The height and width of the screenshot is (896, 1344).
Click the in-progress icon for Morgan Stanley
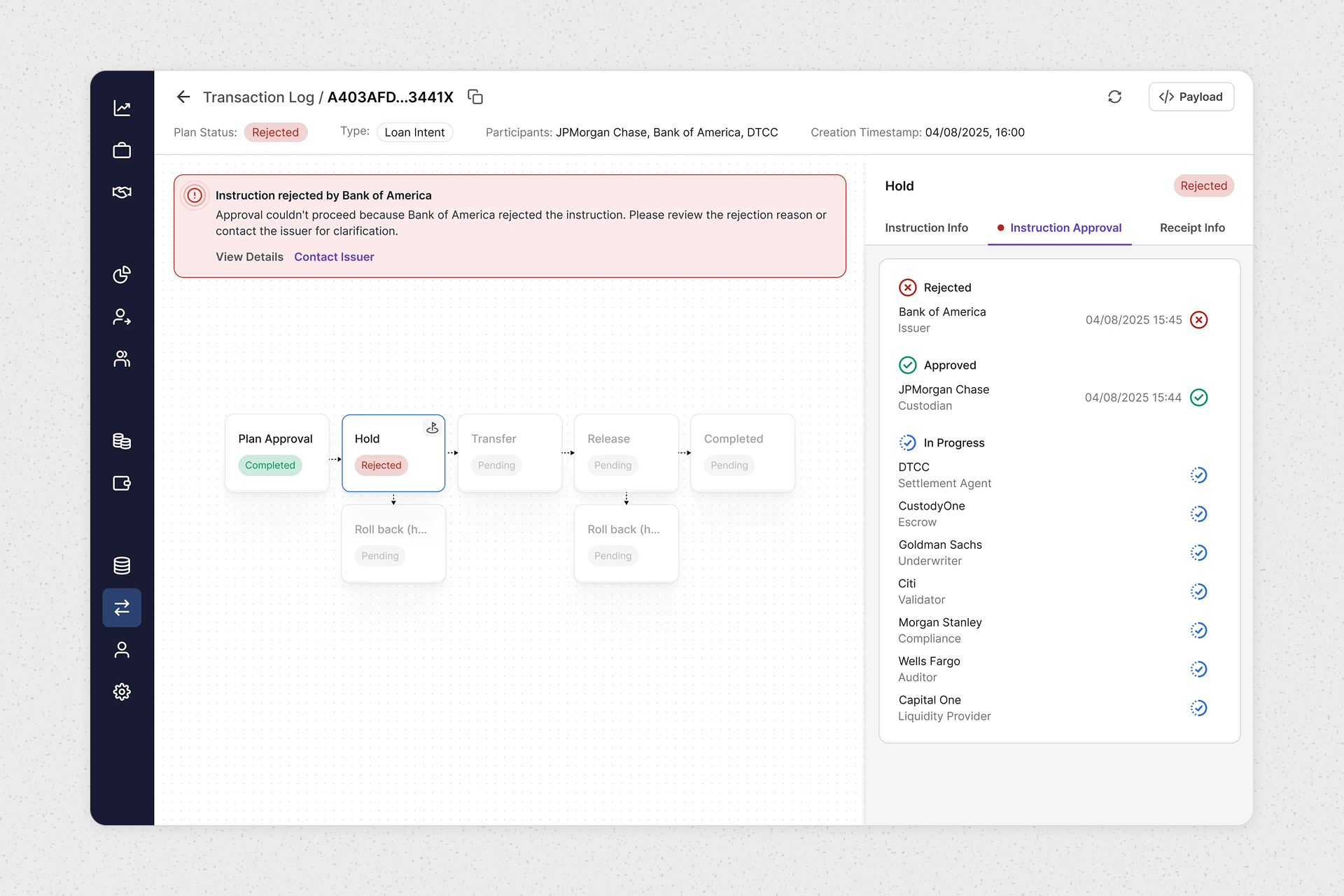[x=1199, y=631]
